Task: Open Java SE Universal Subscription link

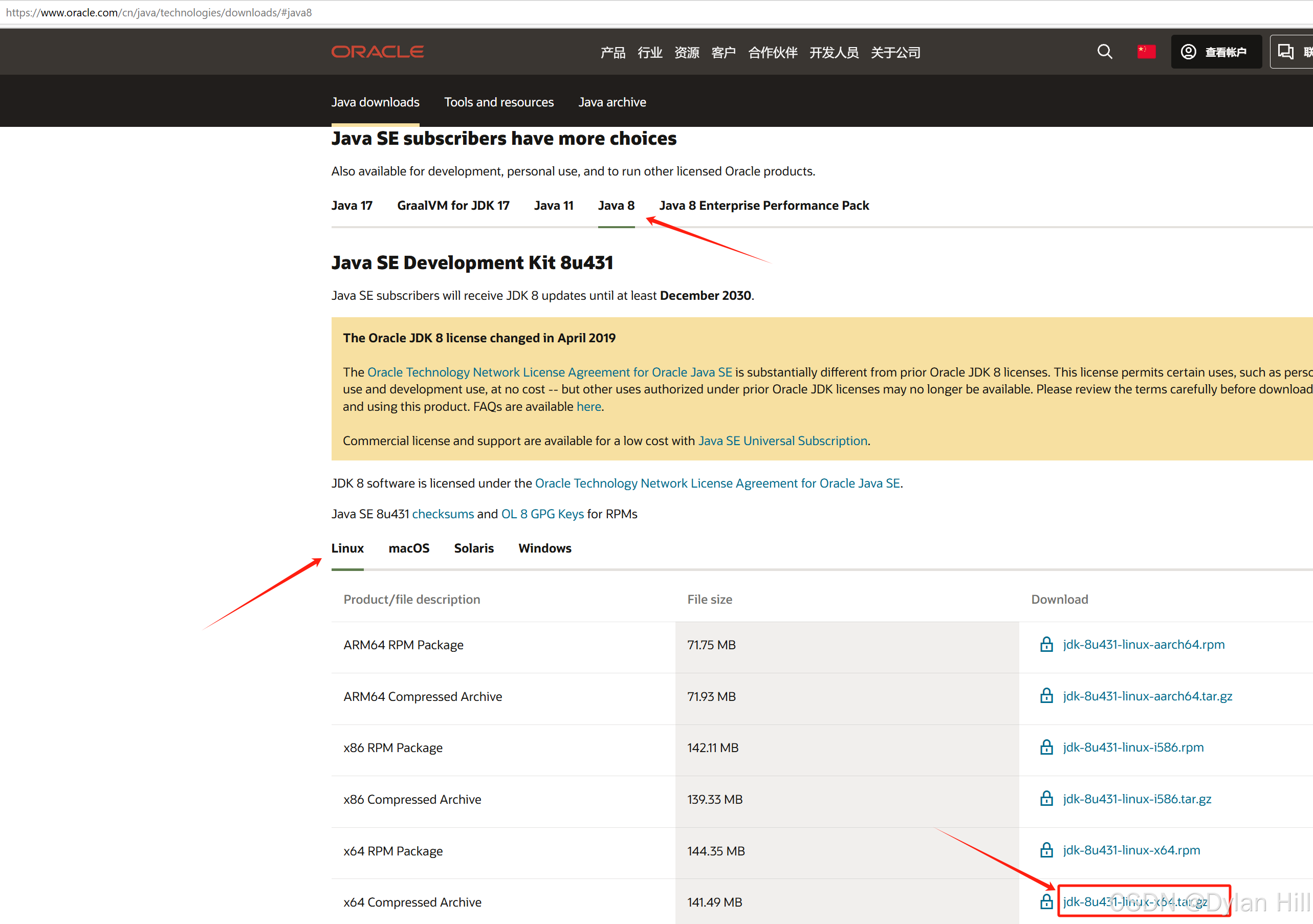Action: tap(782, 441)
